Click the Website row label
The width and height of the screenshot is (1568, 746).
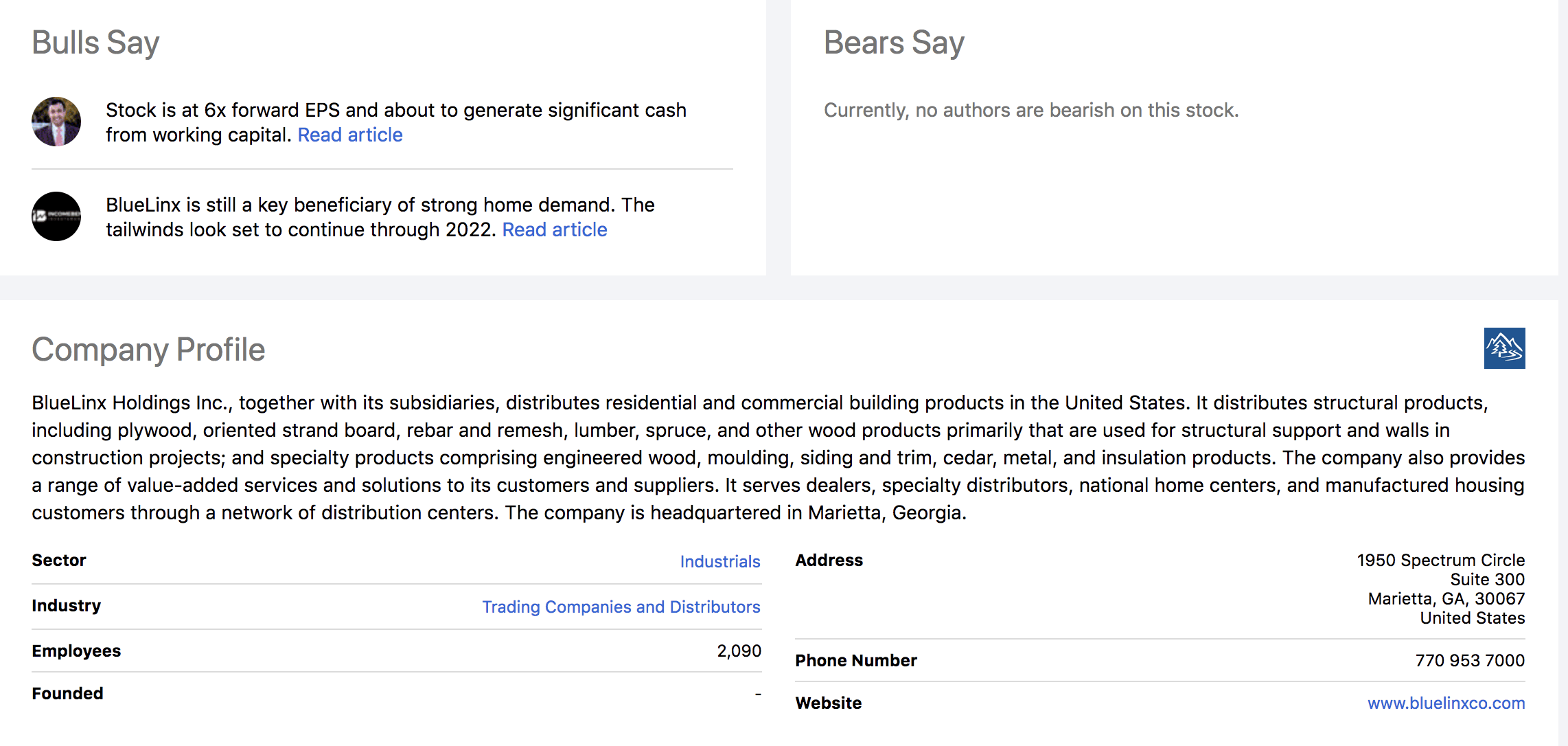[x=828, y=703]
